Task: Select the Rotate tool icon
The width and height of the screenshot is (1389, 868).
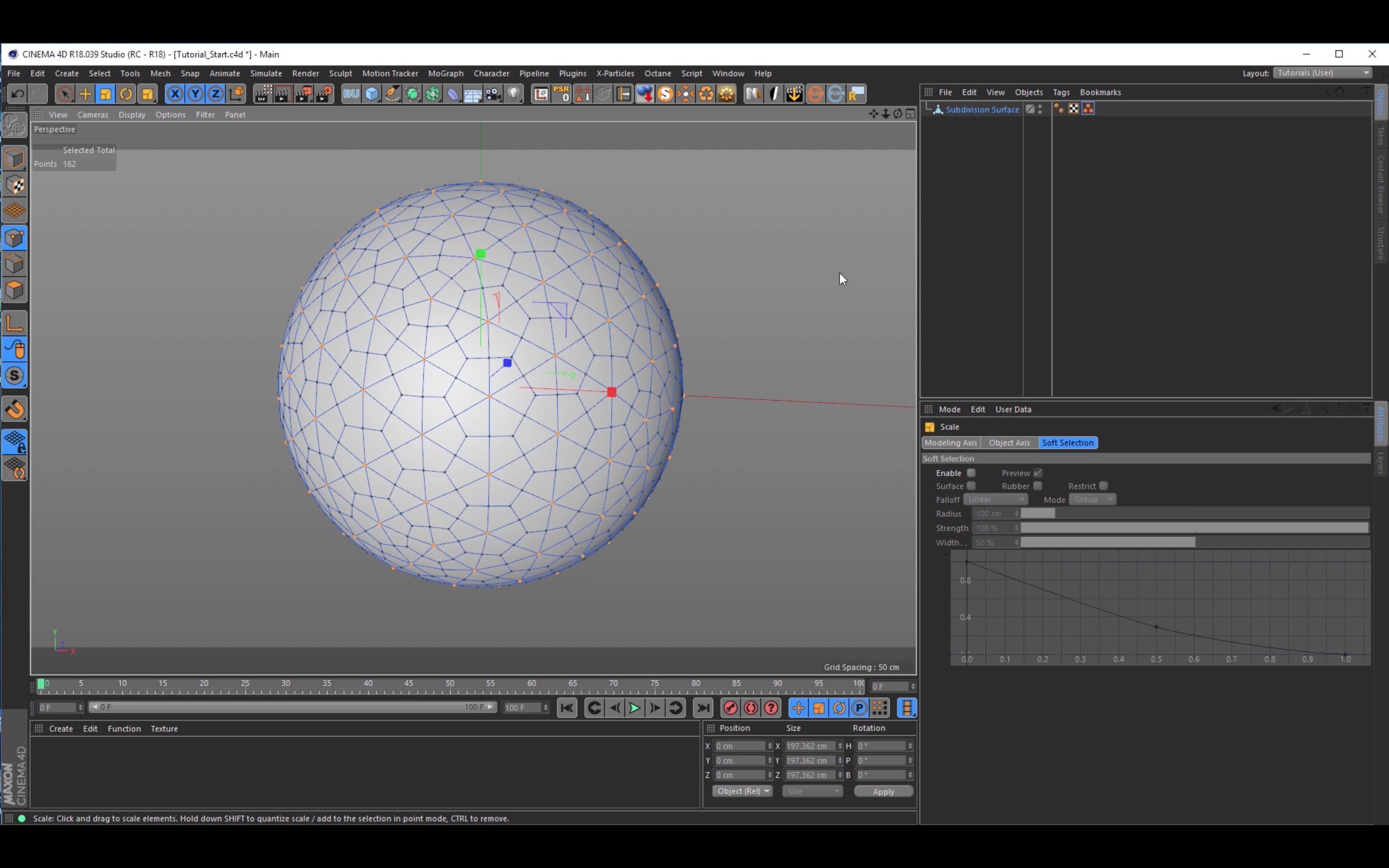Action: coord(126,93)
